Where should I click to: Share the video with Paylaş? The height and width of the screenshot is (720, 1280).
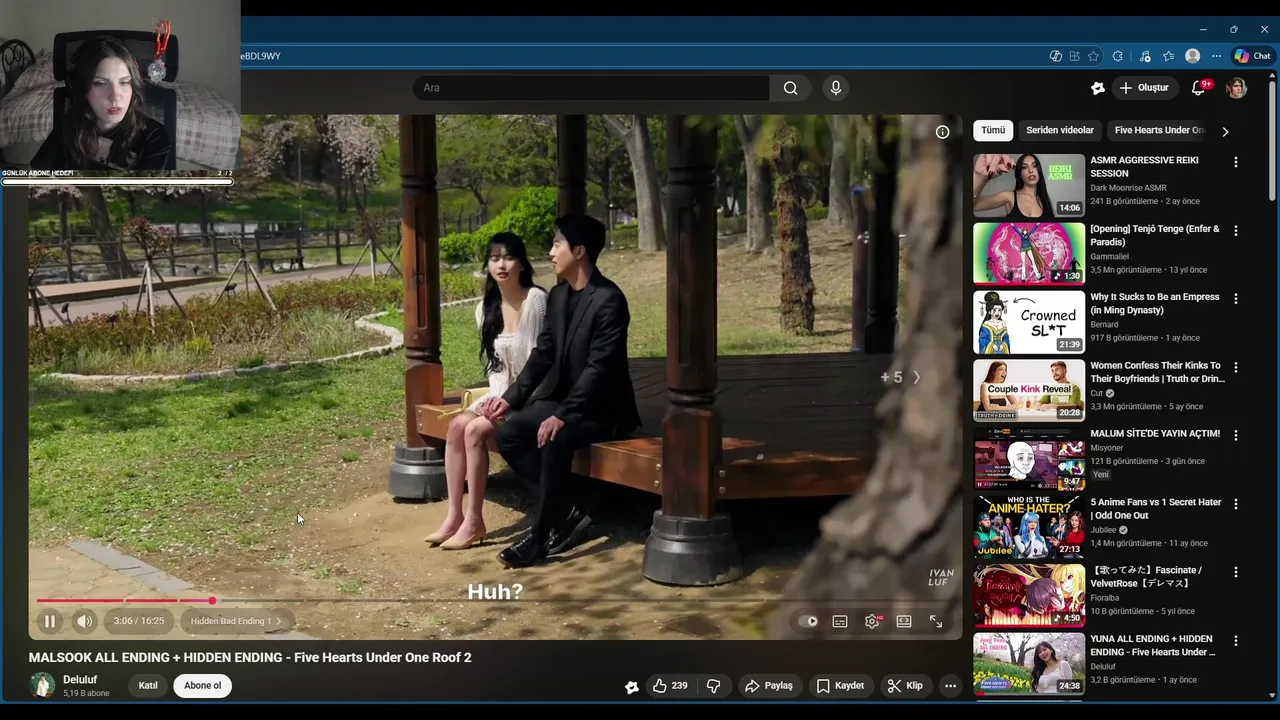[769, 686]
